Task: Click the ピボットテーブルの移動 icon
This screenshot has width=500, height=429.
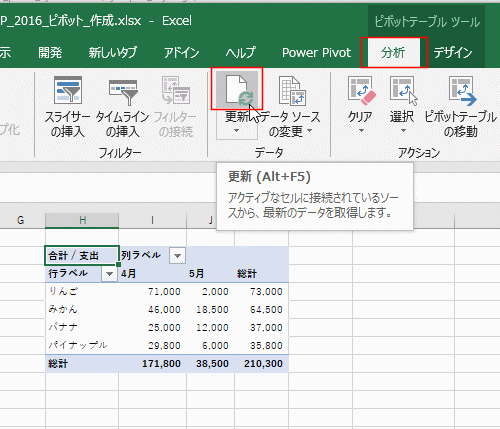Action: pyautogui.click(x=462, y=90)
